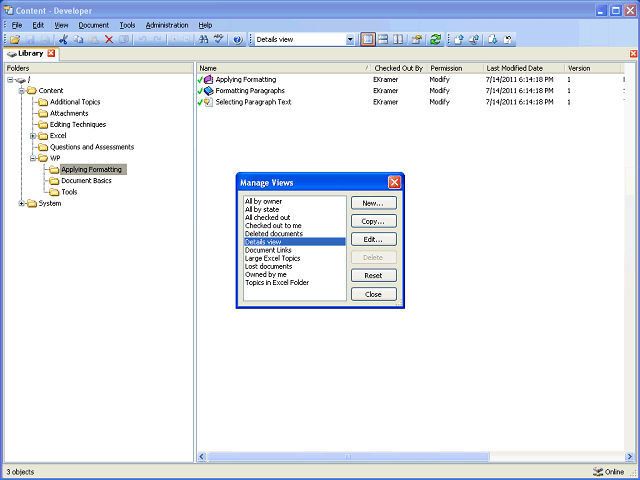Screen dimensions: 640x480
Task: Select 'Checked out to me' view
Action: tap(273, 226)
